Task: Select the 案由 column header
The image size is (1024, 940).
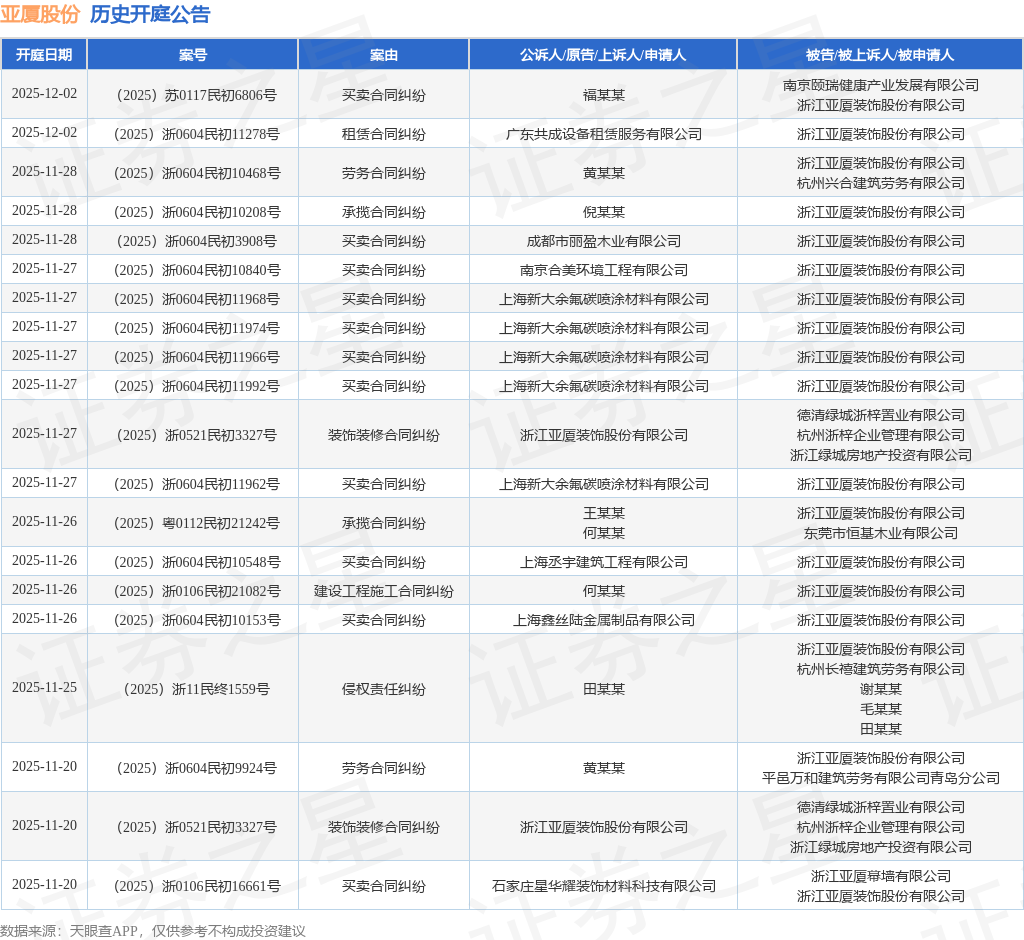Action: coord(383,55)
